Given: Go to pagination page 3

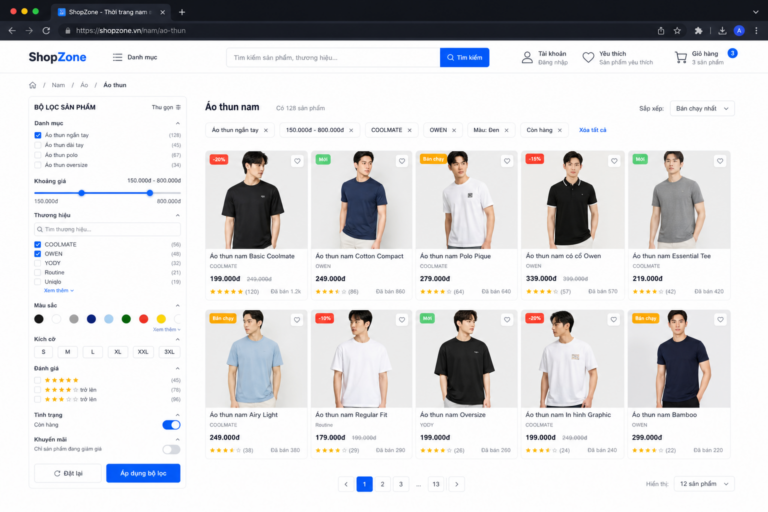Looking at the screenshot, I should [x=401, y=484].
